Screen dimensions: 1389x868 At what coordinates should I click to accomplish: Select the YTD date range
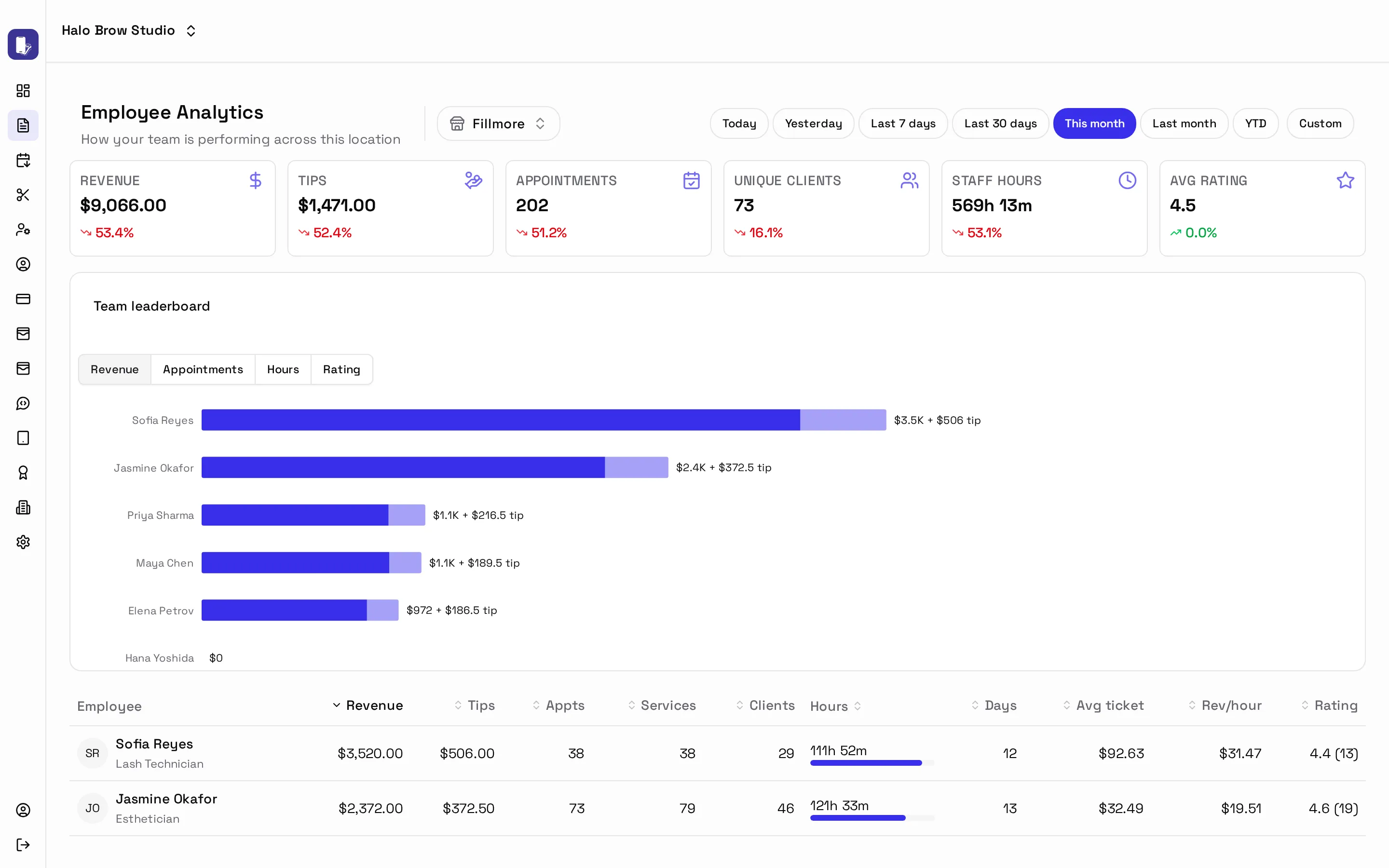coord(1256,123)
